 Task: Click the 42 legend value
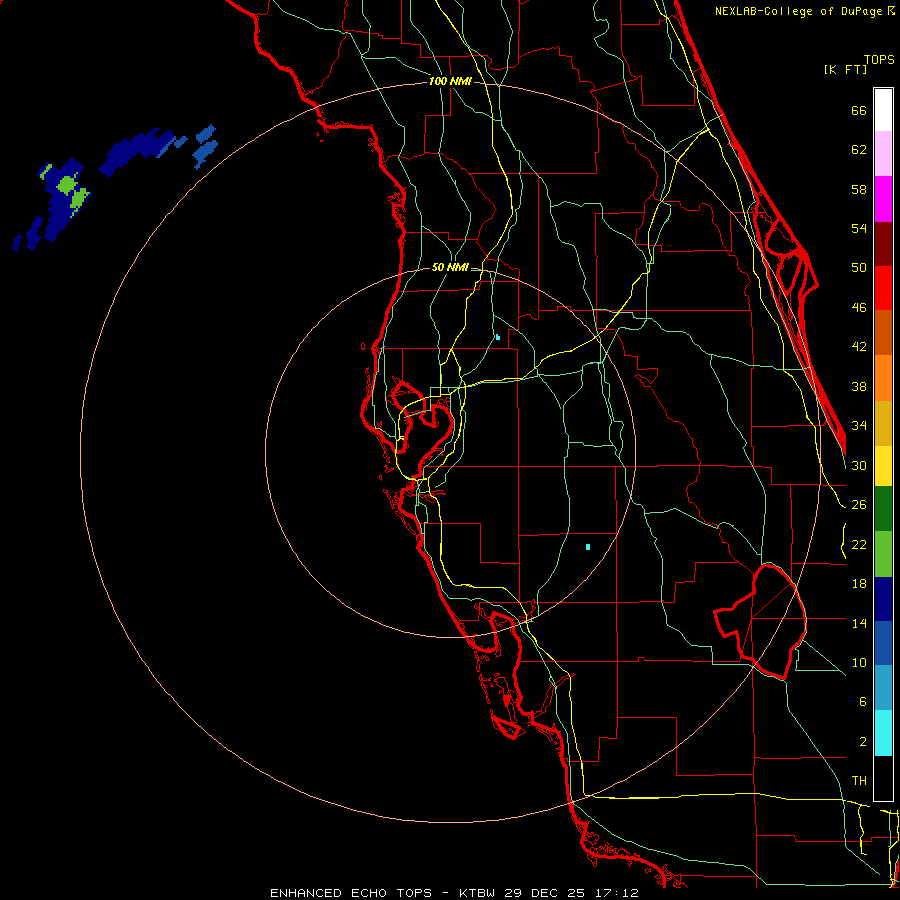tap(859, 347)
